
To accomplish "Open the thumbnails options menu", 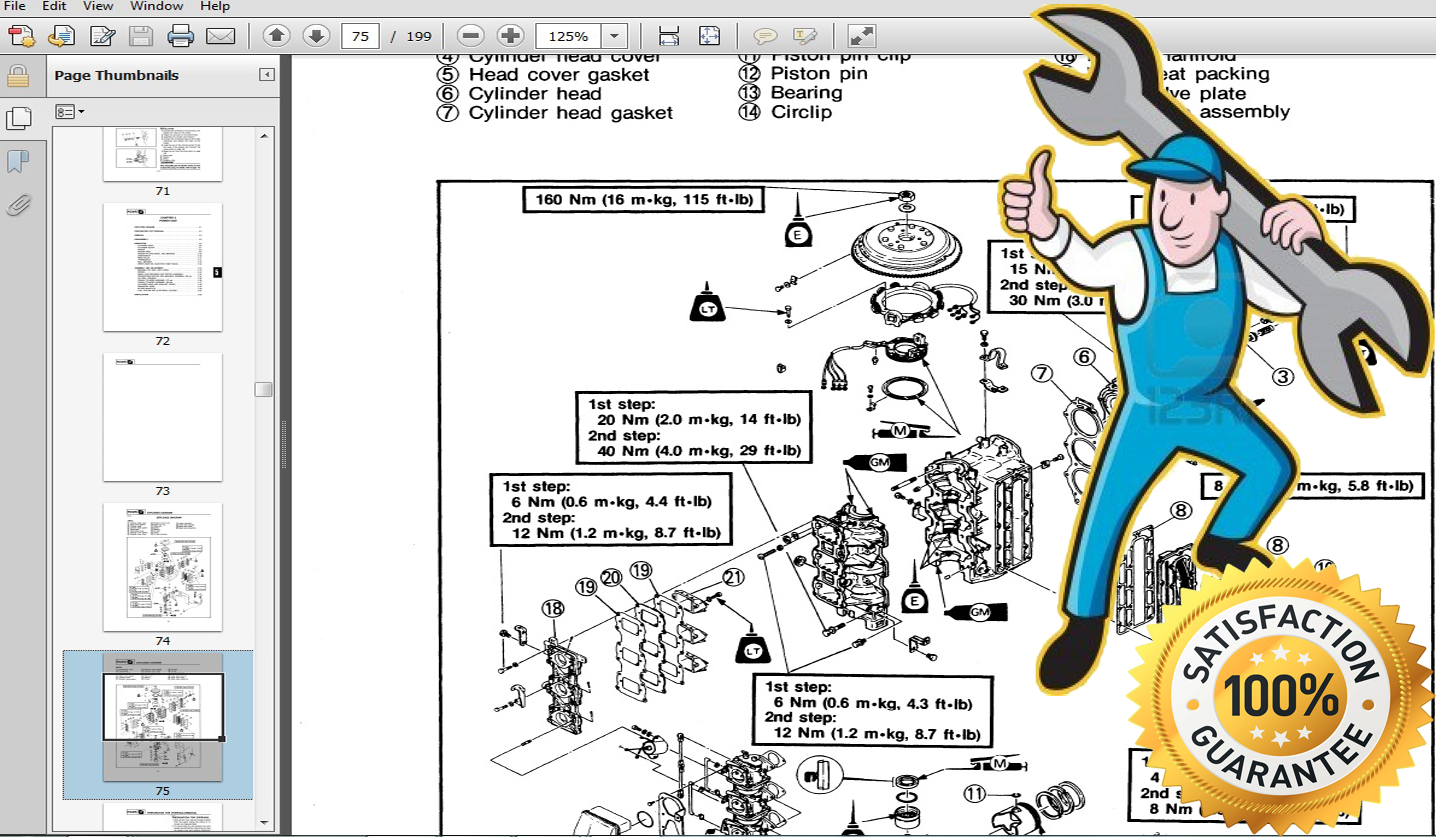I will 68,110.
